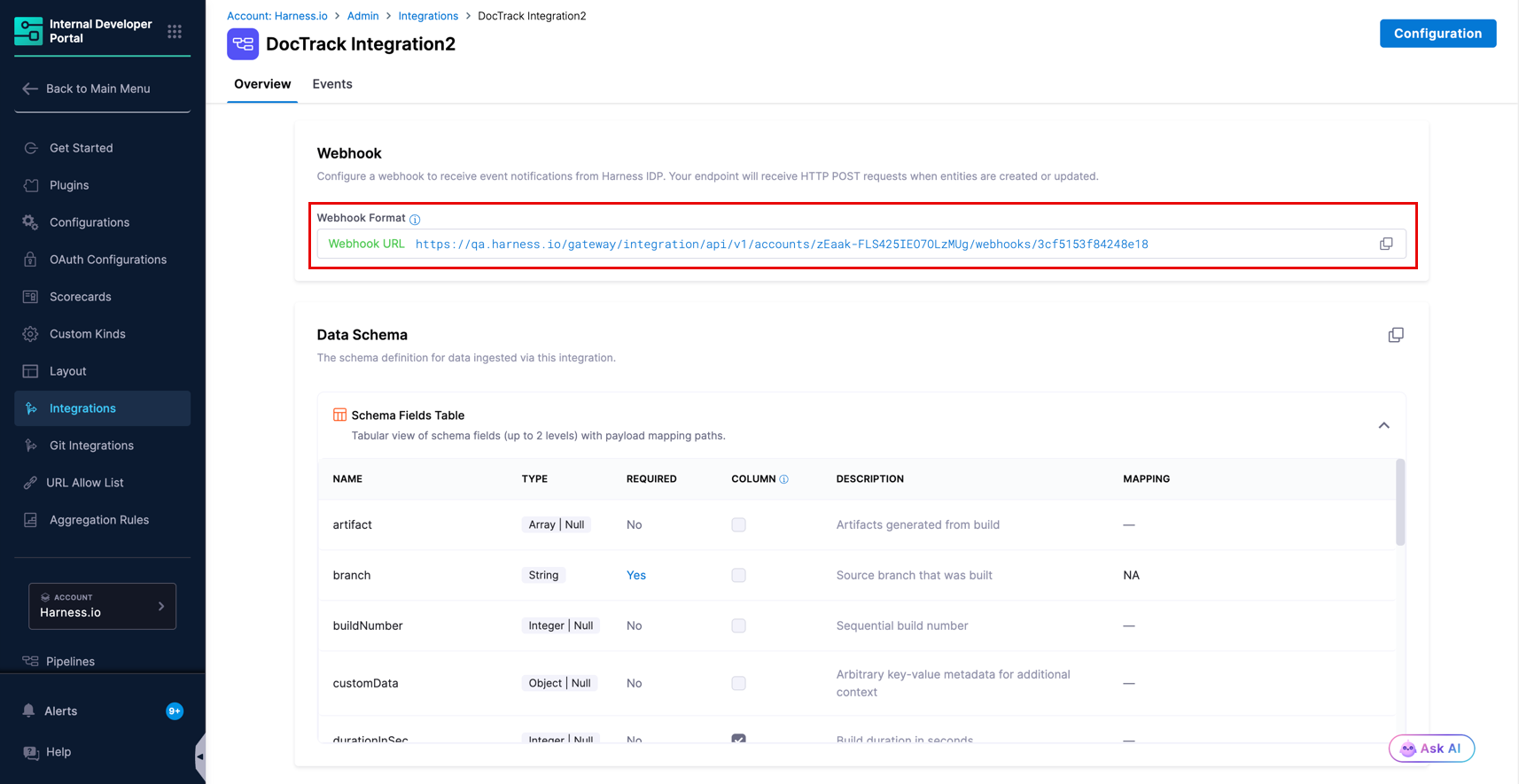Click the 'buildNumber' field name
Image resolution: width=1519 pixels, height=784 pixels.
click(368, 625)
